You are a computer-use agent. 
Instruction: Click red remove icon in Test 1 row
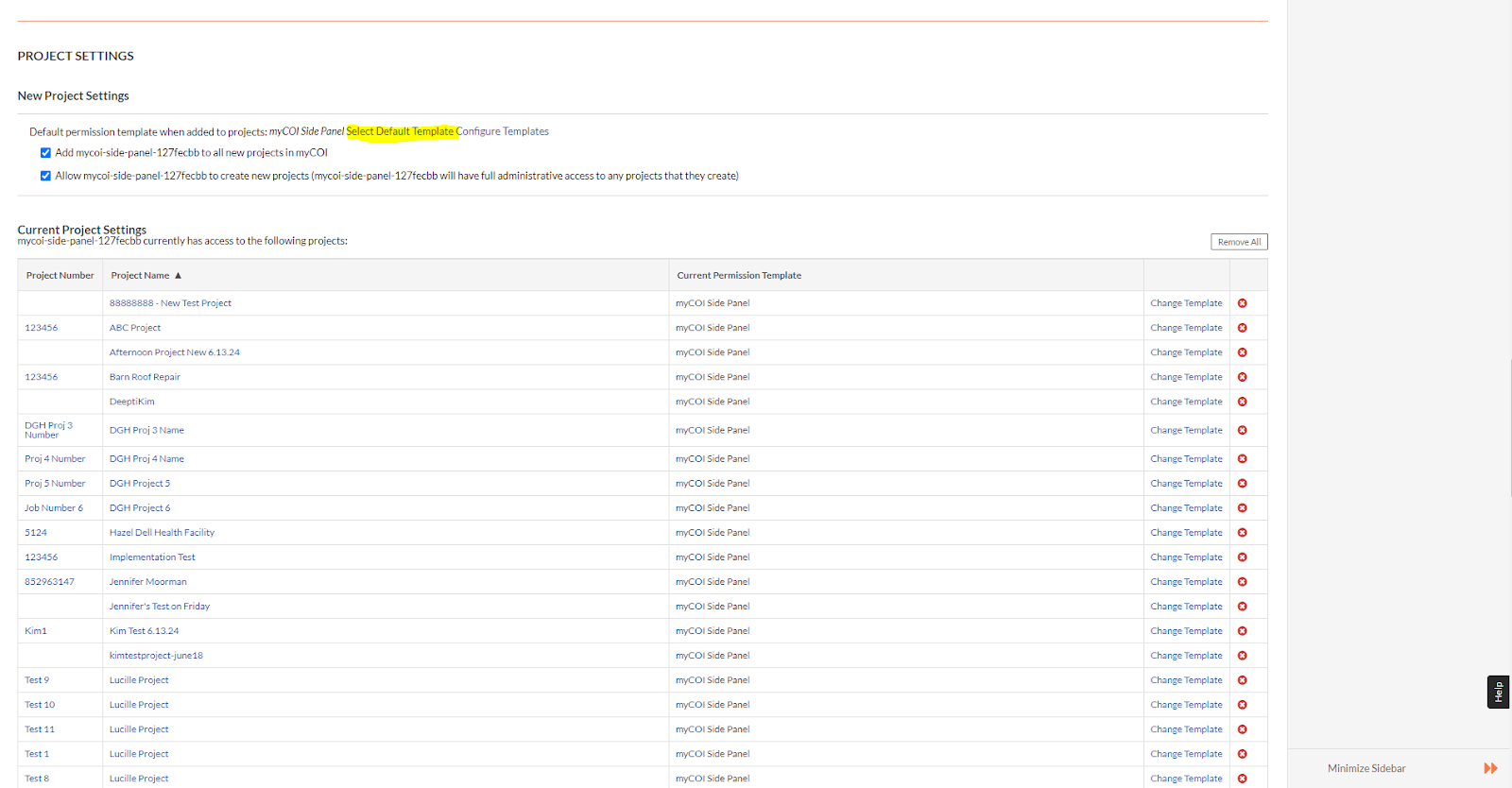point(1242,754)
